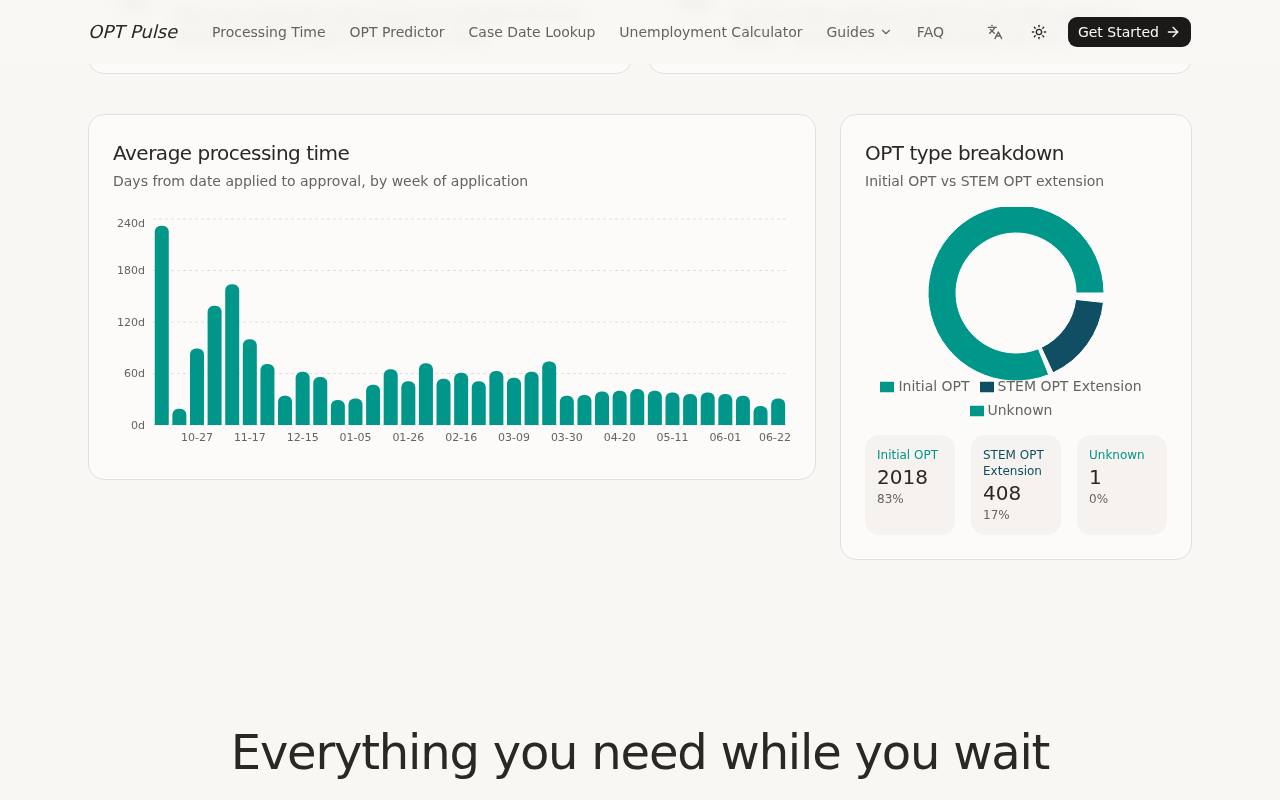Open the language translation icon
Screen dimensions: 1280x800
995,32
